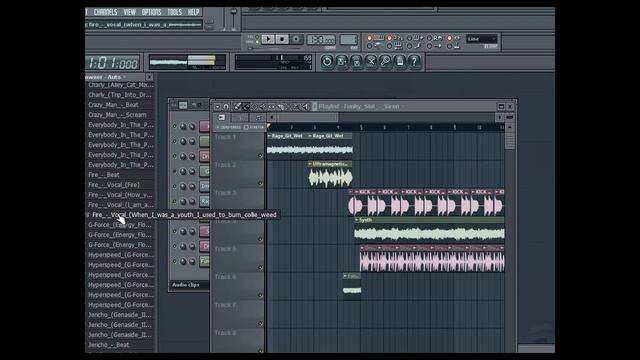Click the microphone audio editor shortcut icon
640x360 pixels.
(385, 61)
